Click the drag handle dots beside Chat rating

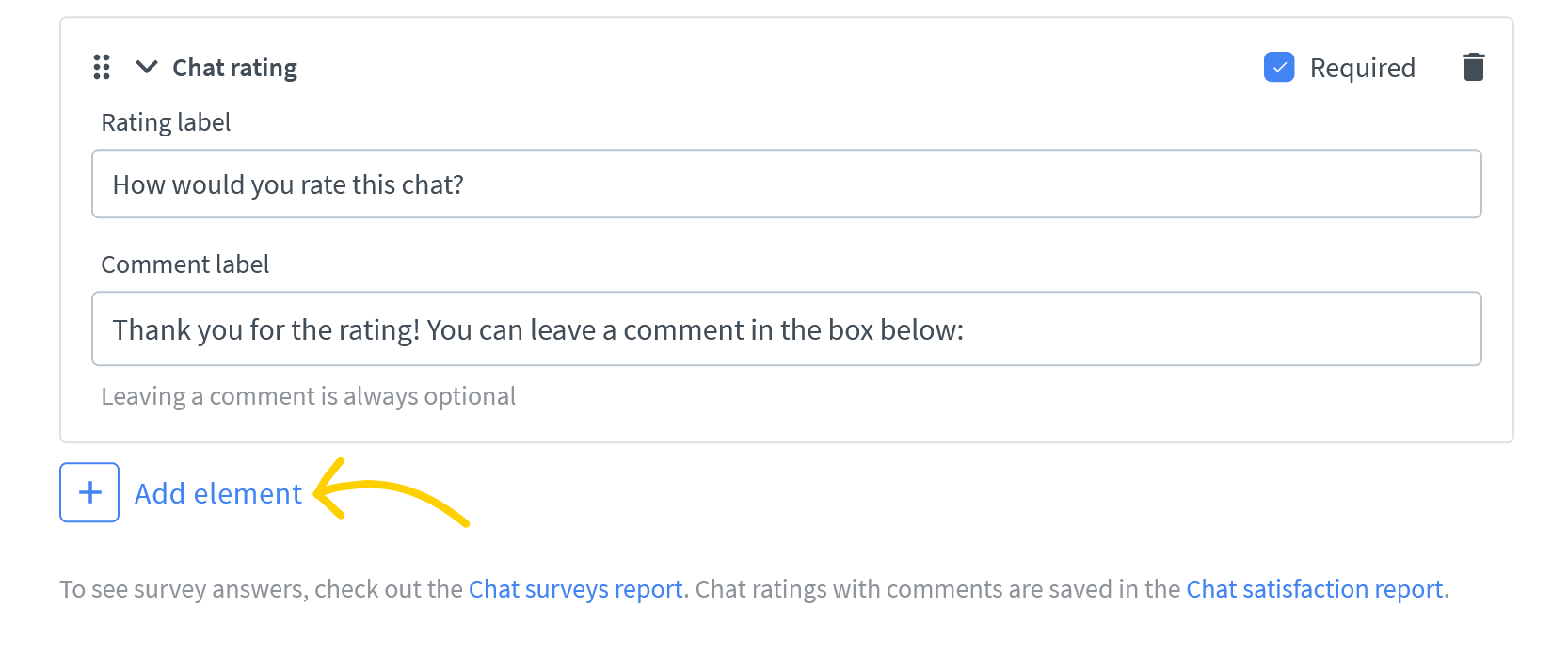[x=102, y=67]
